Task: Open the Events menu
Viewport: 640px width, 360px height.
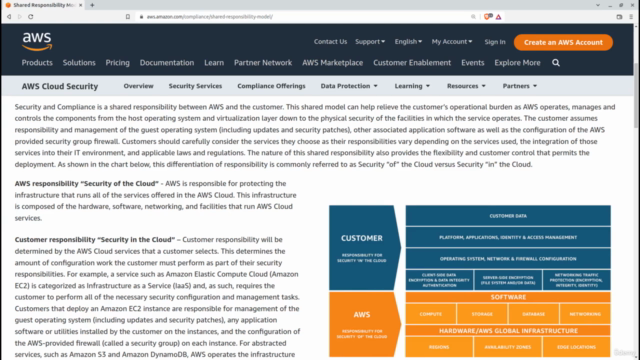Action: [473, 63]
